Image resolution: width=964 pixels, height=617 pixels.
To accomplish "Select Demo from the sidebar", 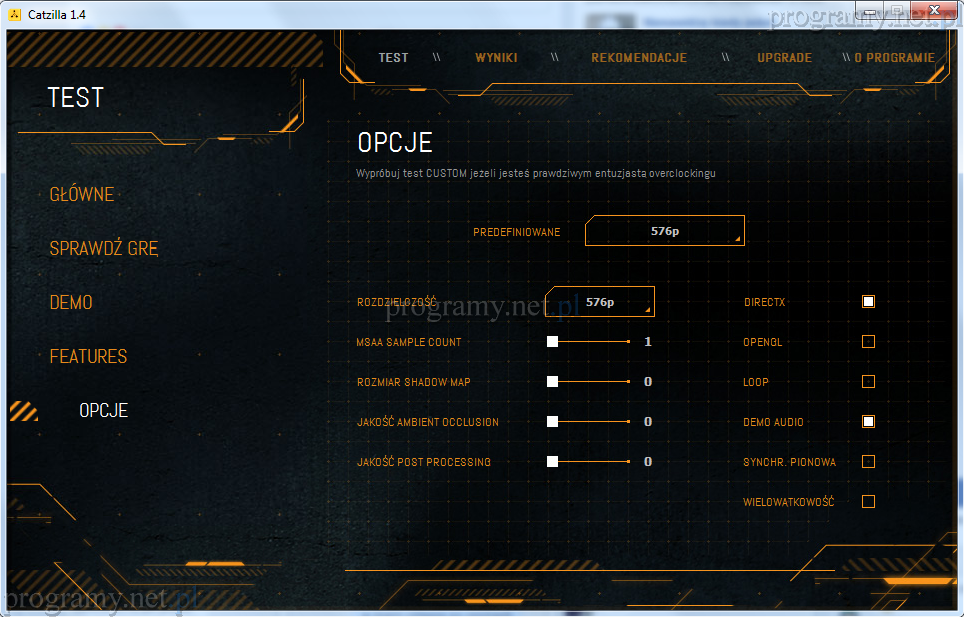I will click(x=71, y=302).
